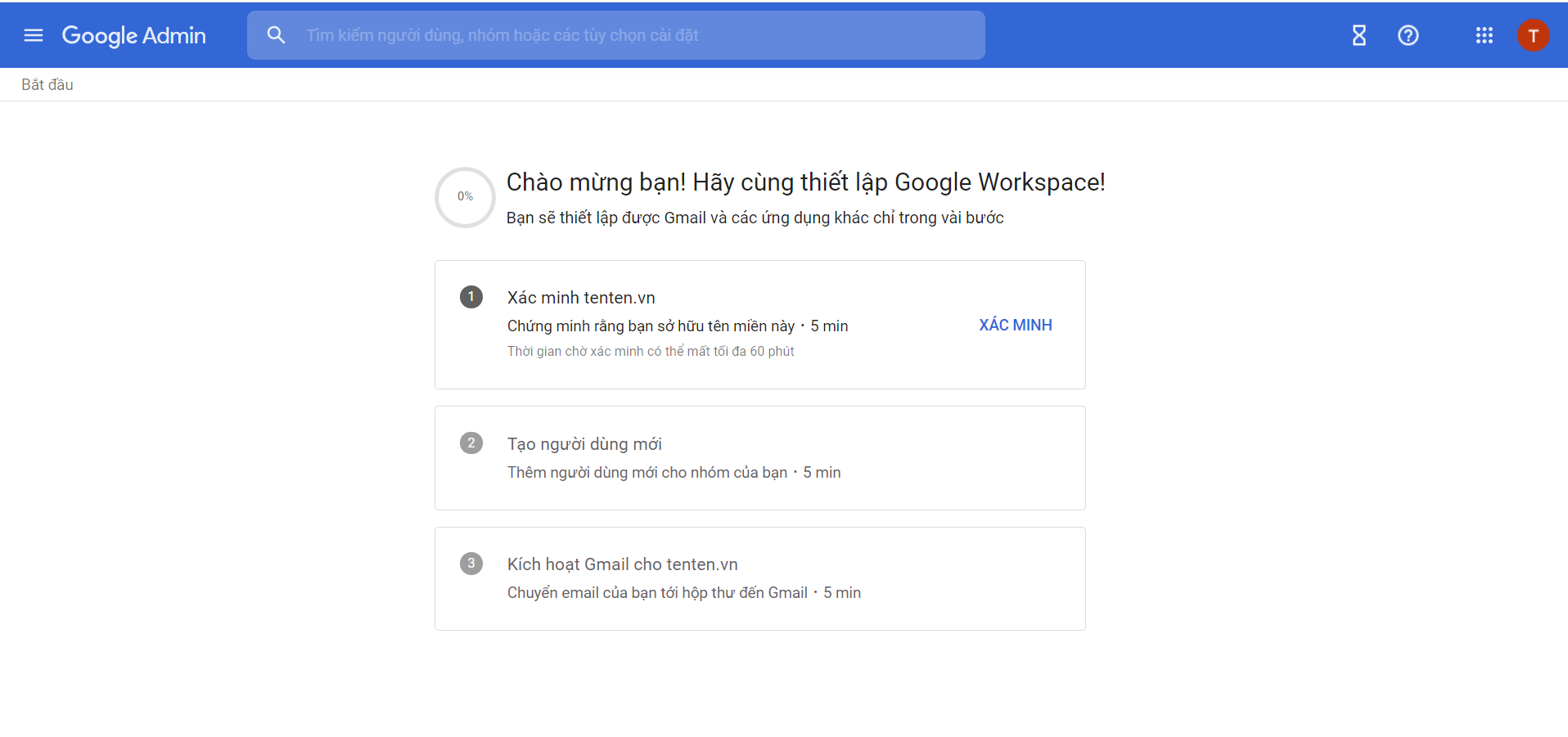The height and width of the screenshot is (737, 1568).
Task: Click the Google Admin logo
Action: (x=134, y=35)
